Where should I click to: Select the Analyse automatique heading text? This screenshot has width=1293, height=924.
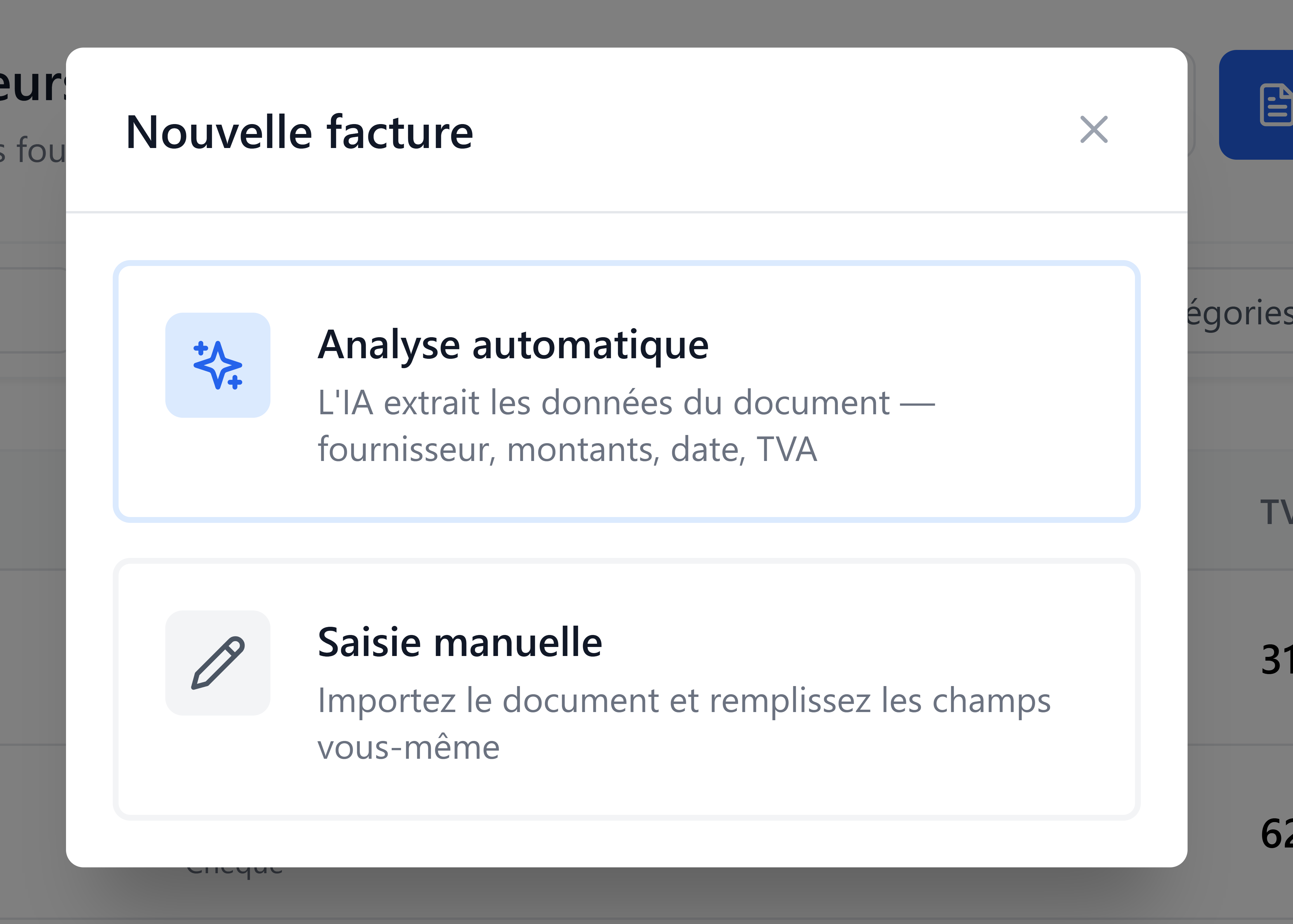click(513, 345)
